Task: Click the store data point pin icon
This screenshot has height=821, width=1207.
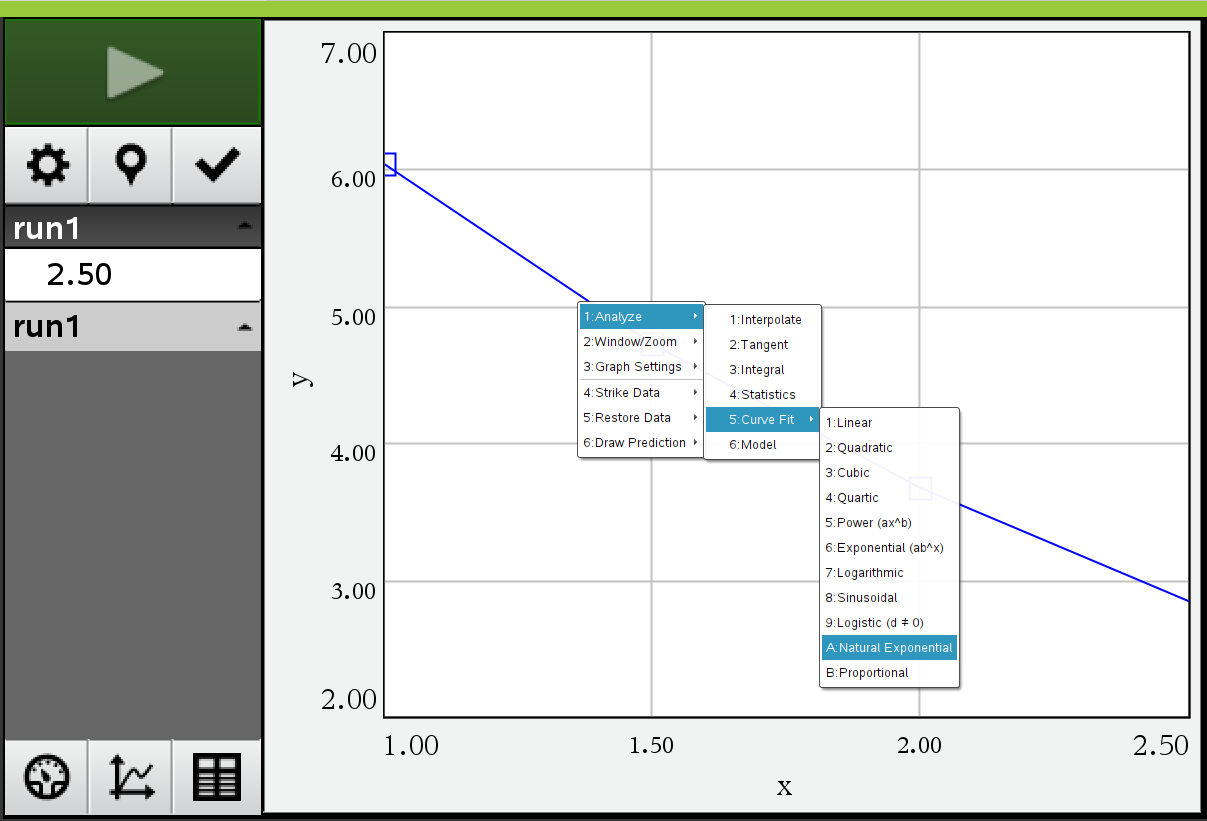Action: click(x=131, y=165)
